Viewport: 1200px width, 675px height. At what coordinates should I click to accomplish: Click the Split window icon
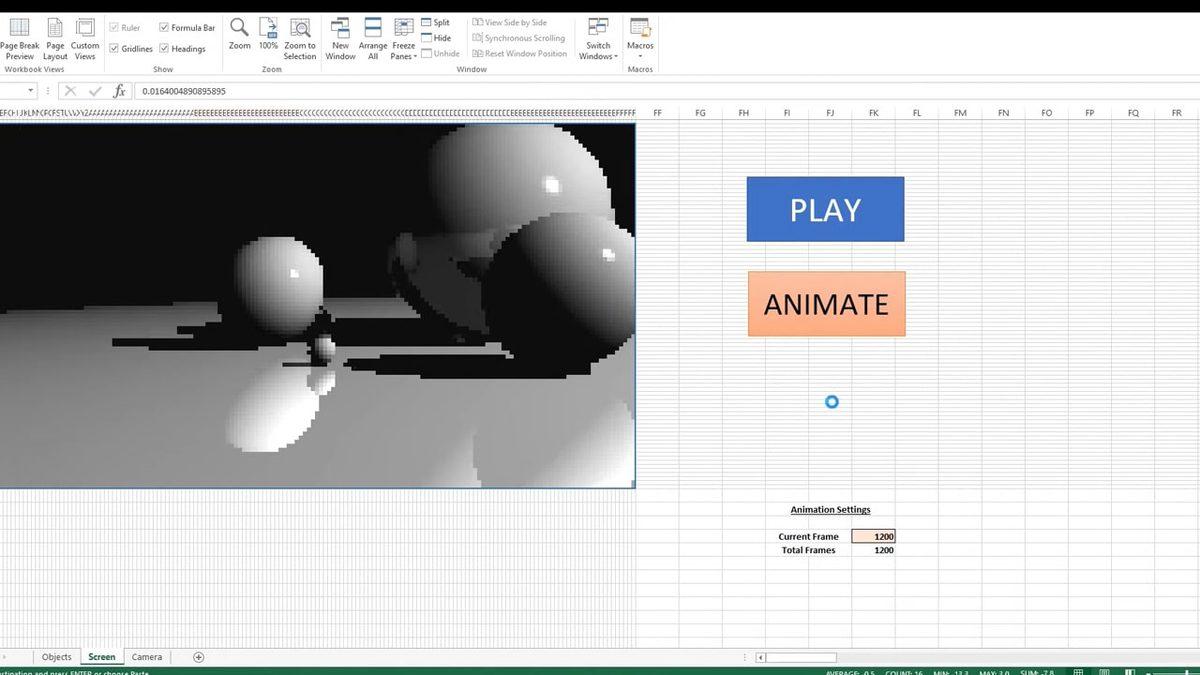pos(430,22)
